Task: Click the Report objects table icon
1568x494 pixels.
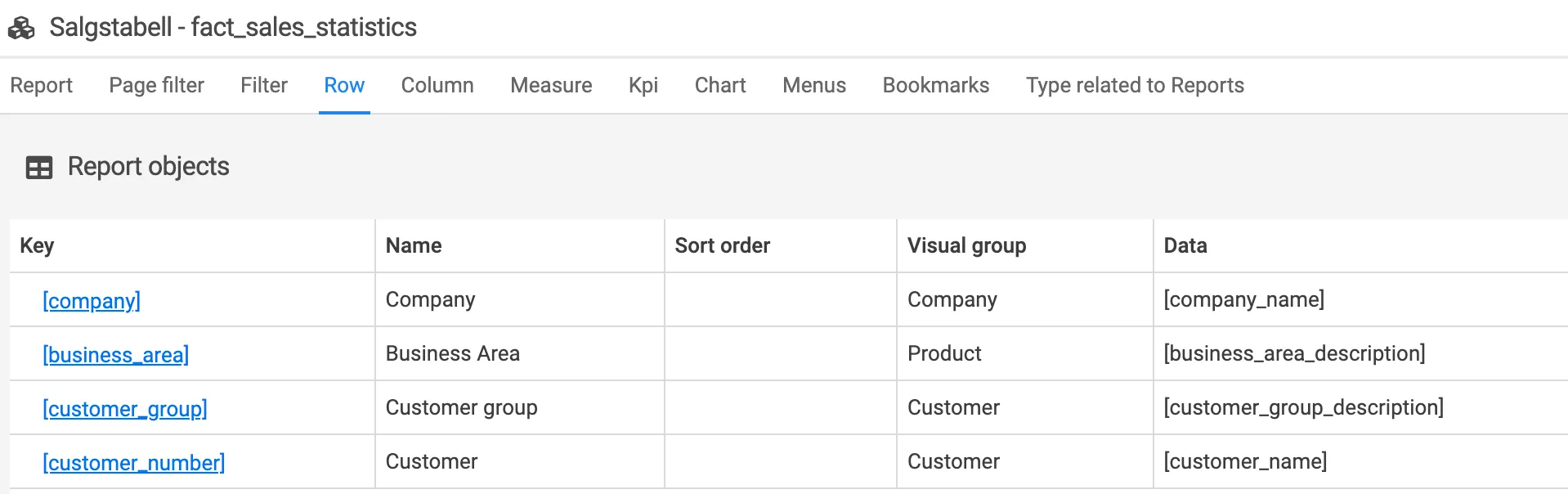Action: point(39,168)
